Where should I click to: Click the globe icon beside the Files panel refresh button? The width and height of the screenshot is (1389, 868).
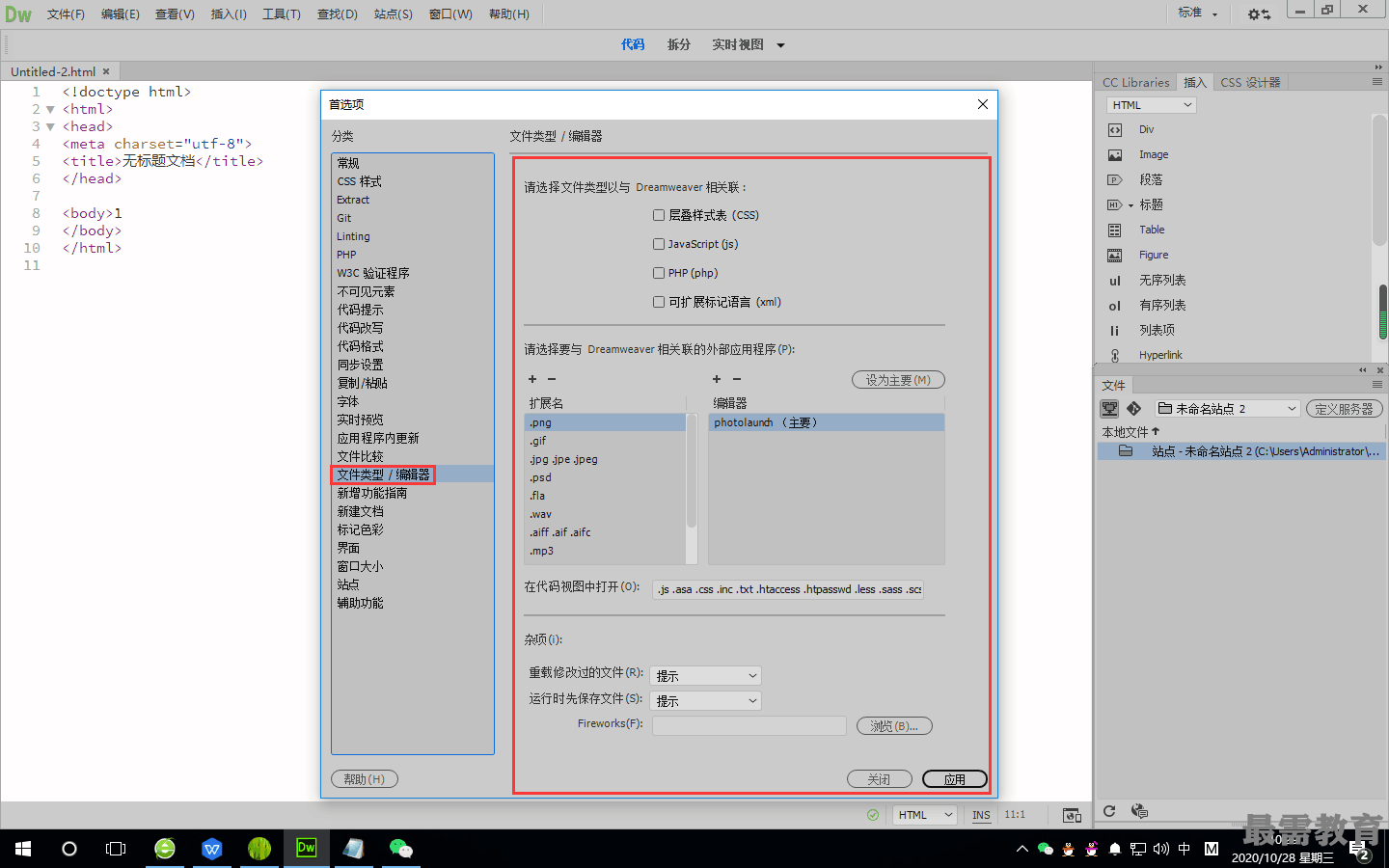pyautogui.click(x=1139, y=811)
